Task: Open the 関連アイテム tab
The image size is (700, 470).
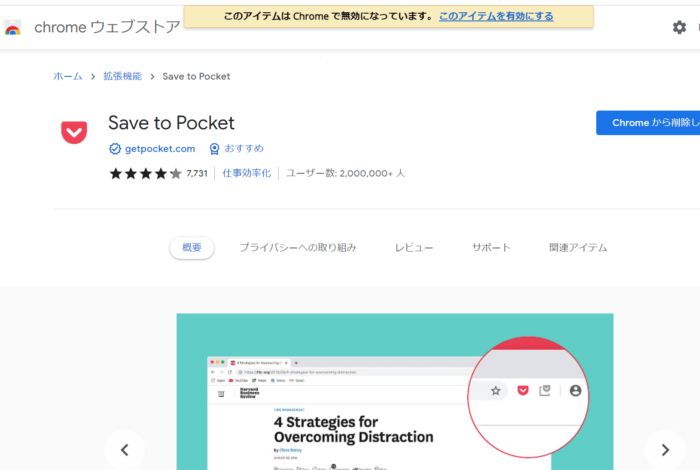Action: [x=578, y=248]
